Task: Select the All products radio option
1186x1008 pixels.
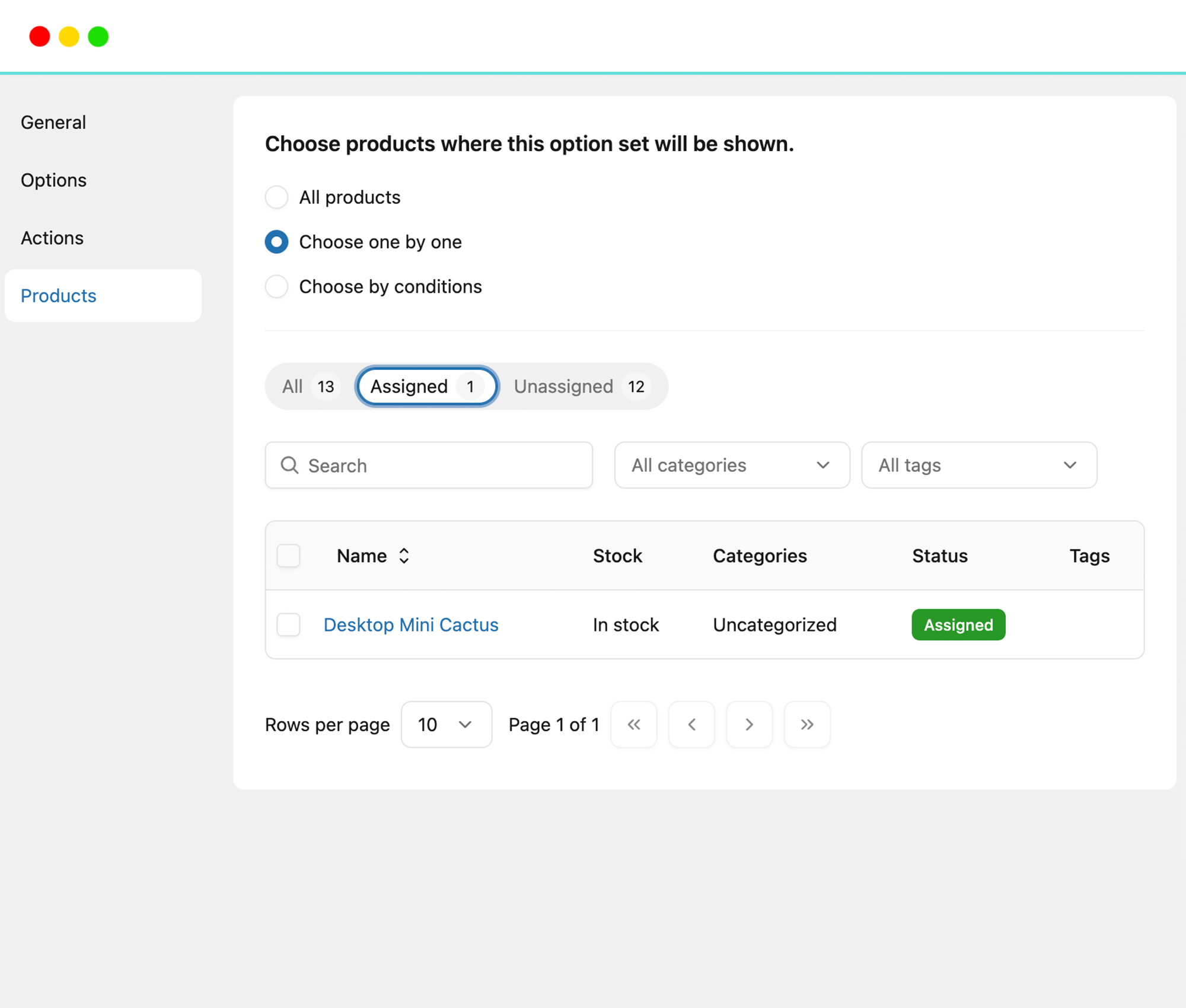Action: [277, 197]
